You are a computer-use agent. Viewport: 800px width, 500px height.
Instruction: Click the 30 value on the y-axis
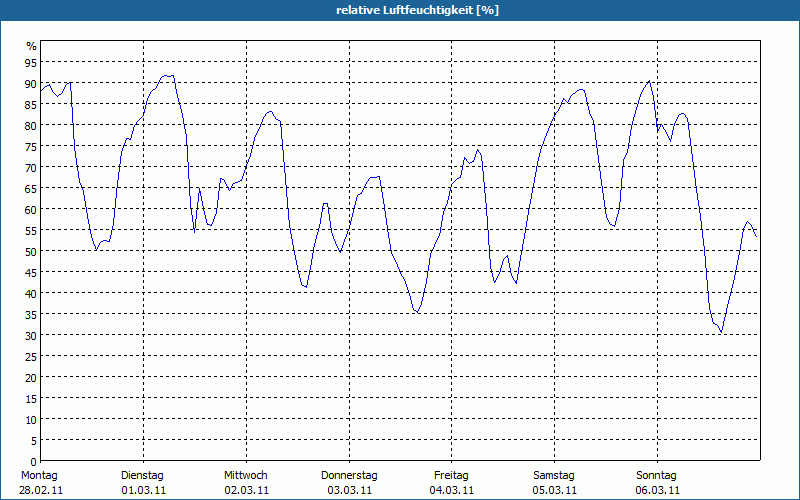click(31, 336)
